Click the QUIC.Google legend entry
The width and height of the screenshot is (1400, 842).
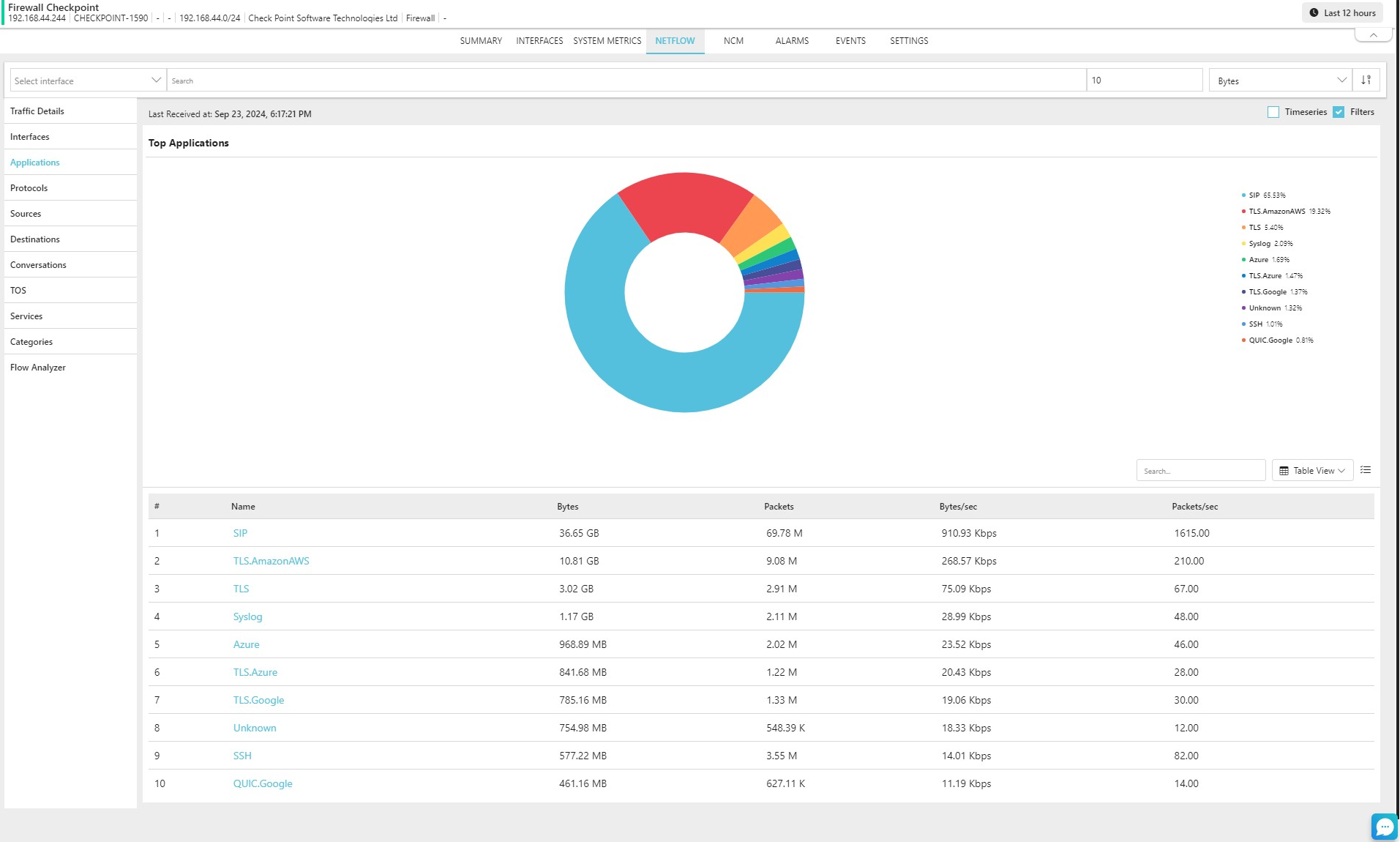coord(1270,340)
